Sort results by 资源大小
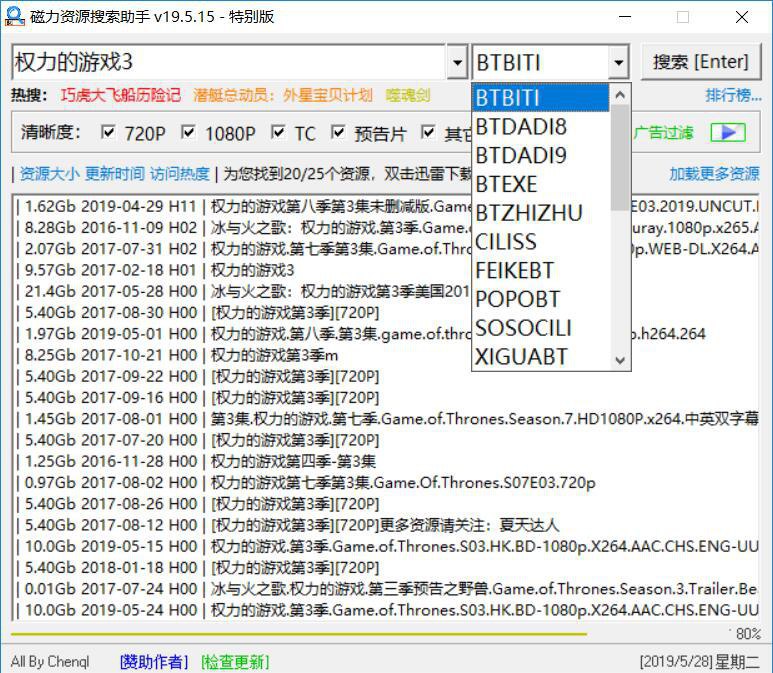The height and width of the screenshot is (673, 773). pyautogui.click(x=49, y=174)
